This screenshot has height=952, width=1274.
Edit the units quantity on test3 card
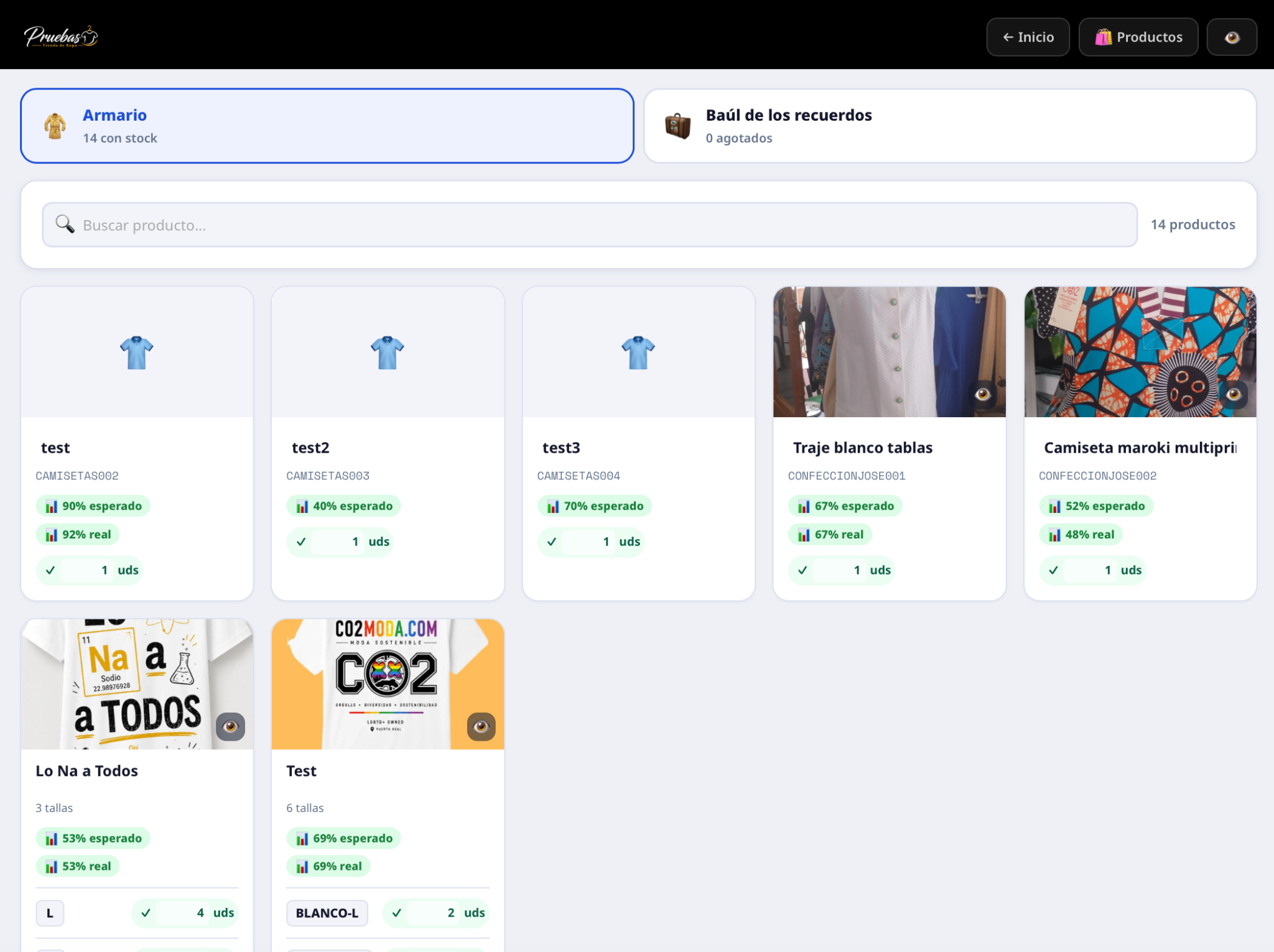588,542
